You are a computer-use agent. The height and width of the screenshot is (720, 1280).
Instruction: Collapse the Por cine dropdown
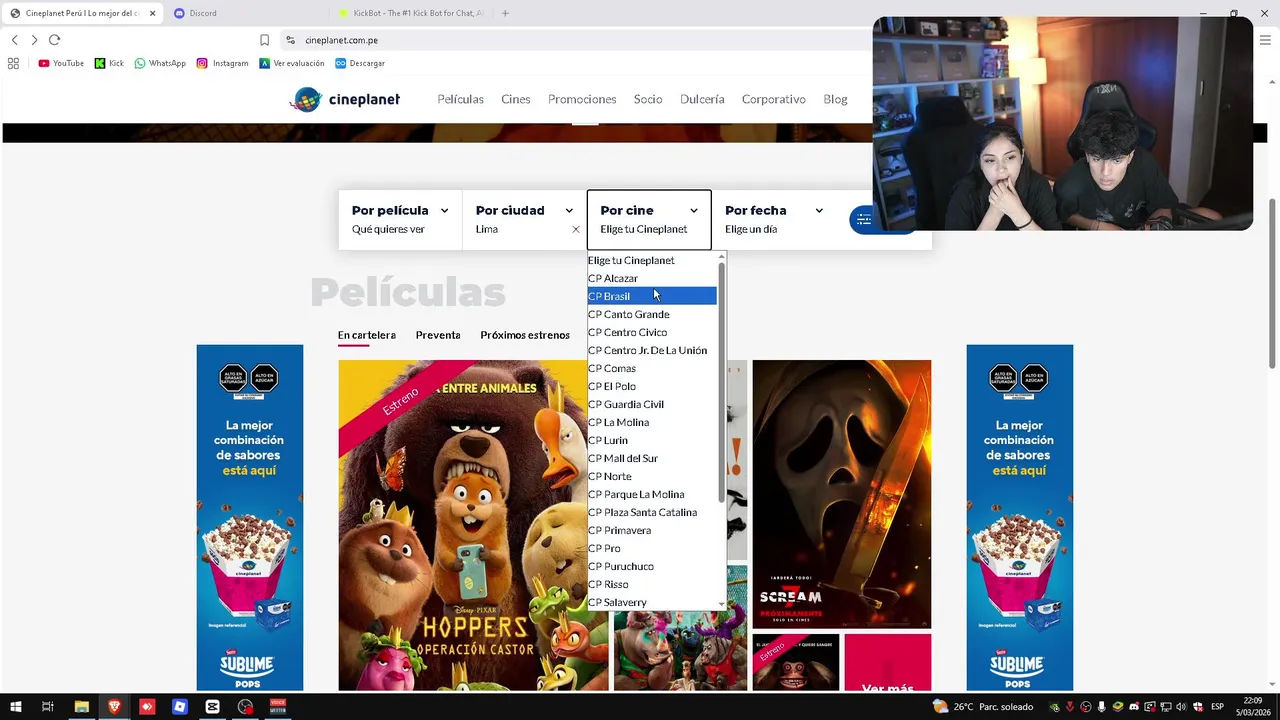point(649,220)
